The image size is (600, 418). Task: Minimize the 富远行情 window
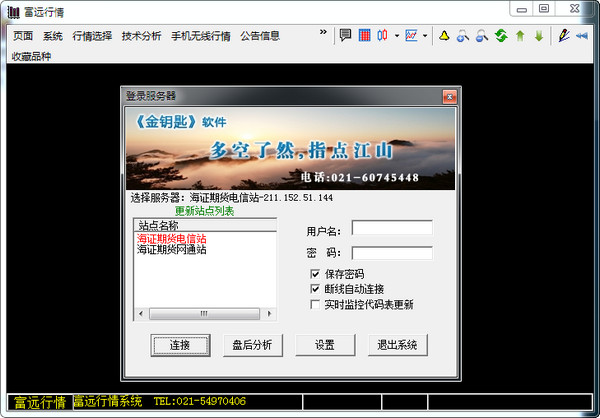point(522,9)
